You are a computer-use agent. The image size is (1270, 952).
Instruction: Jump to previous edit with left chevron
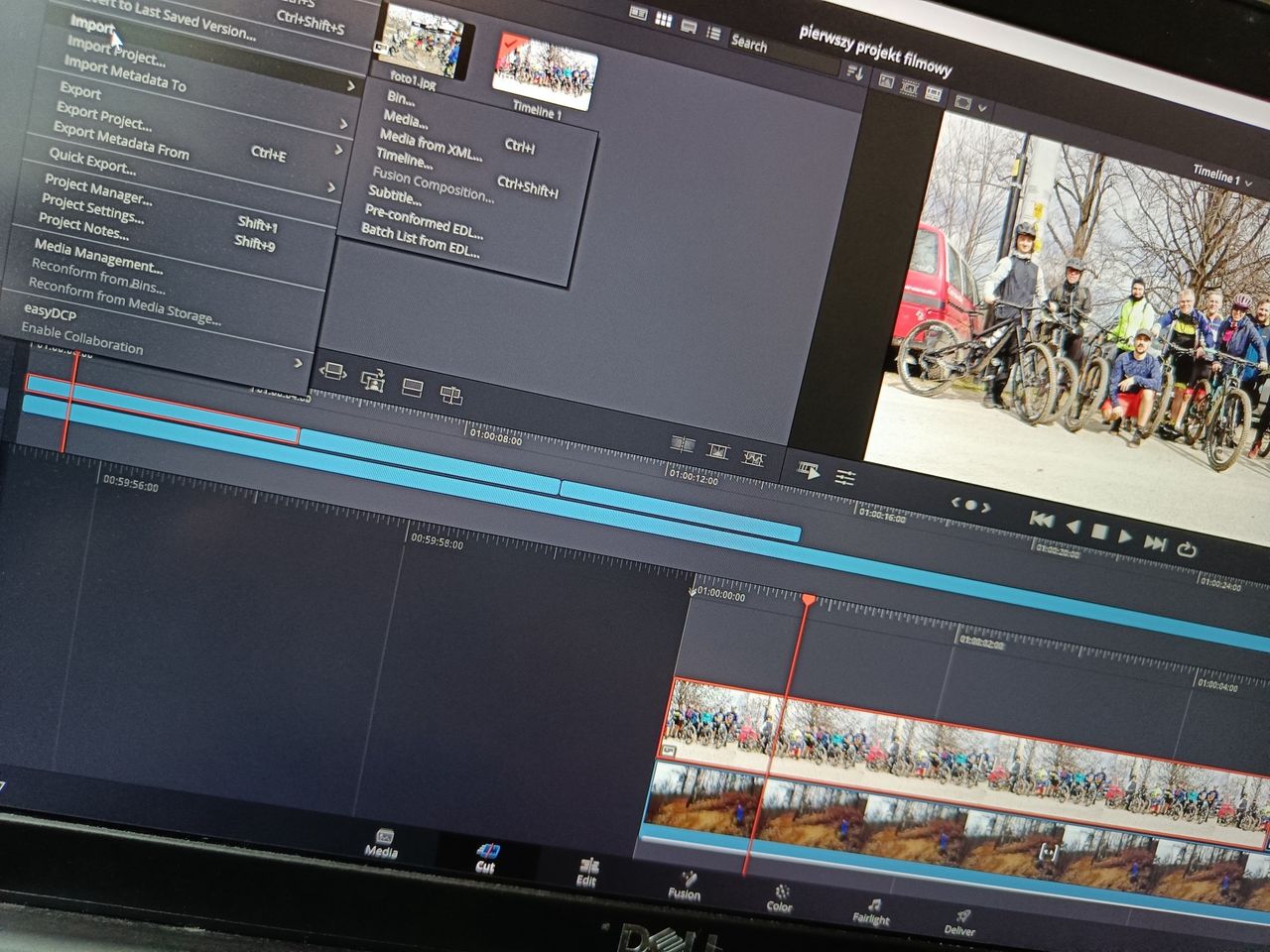pyautogui.click(x=956, y=502)
